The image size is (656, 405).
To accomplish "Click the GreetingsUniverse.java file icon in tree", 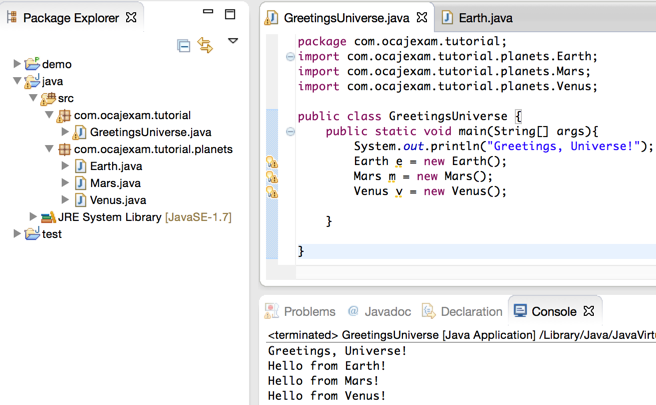I will (x=79, y=133).
